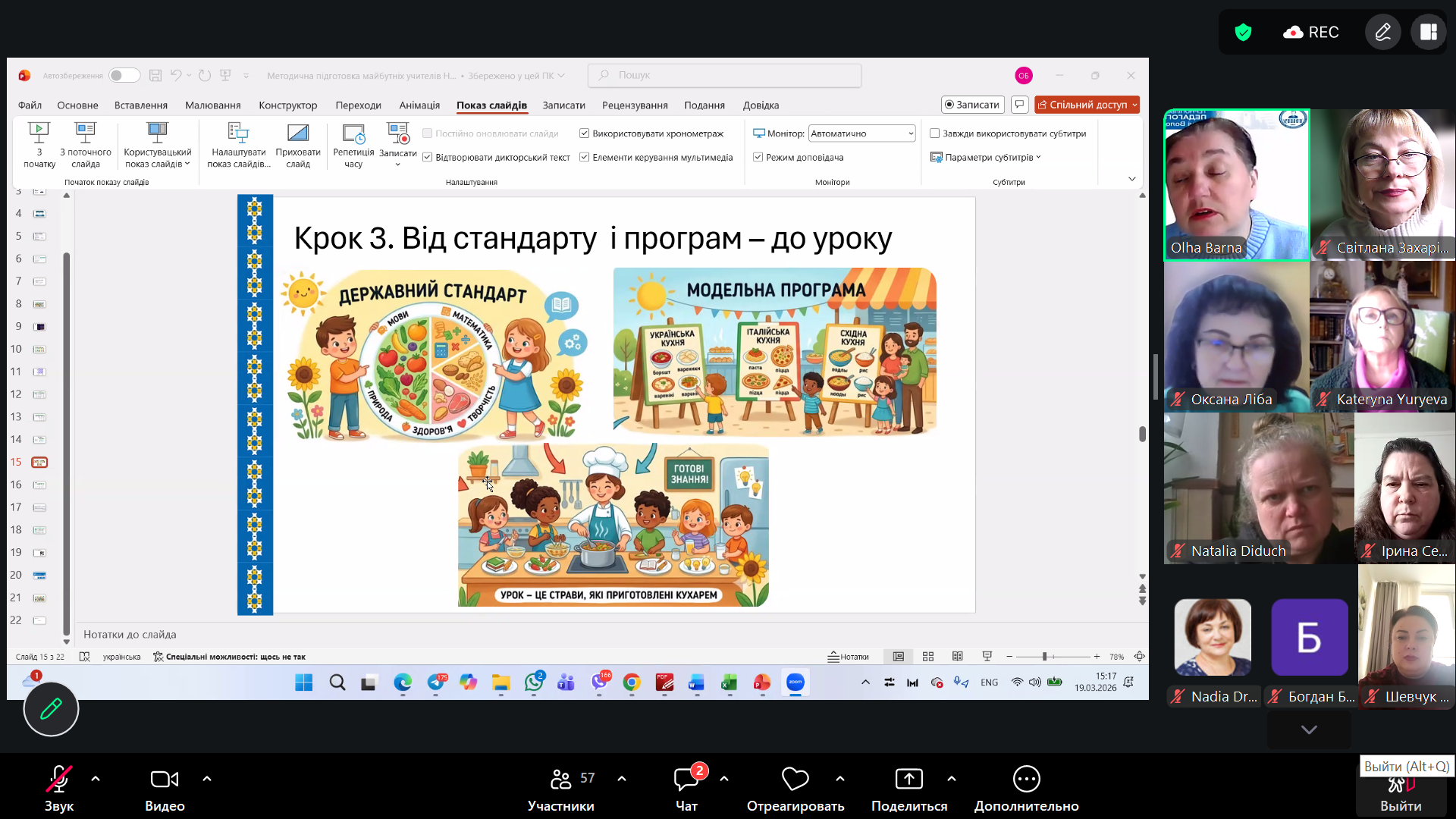The image size is (1456, 819).
Task: Expand participants options caret
Action: point(622,779)
